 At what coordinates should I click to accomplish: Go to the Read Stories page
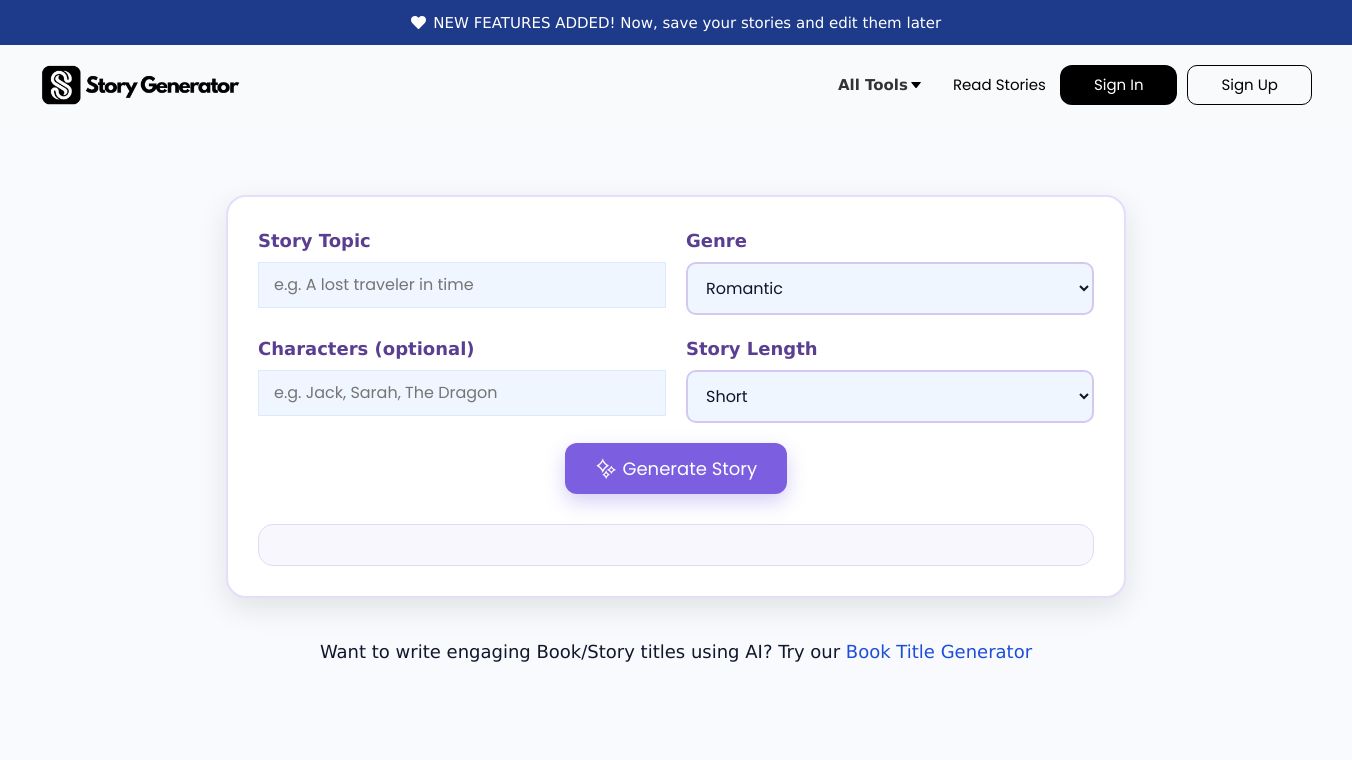point(998,85)
